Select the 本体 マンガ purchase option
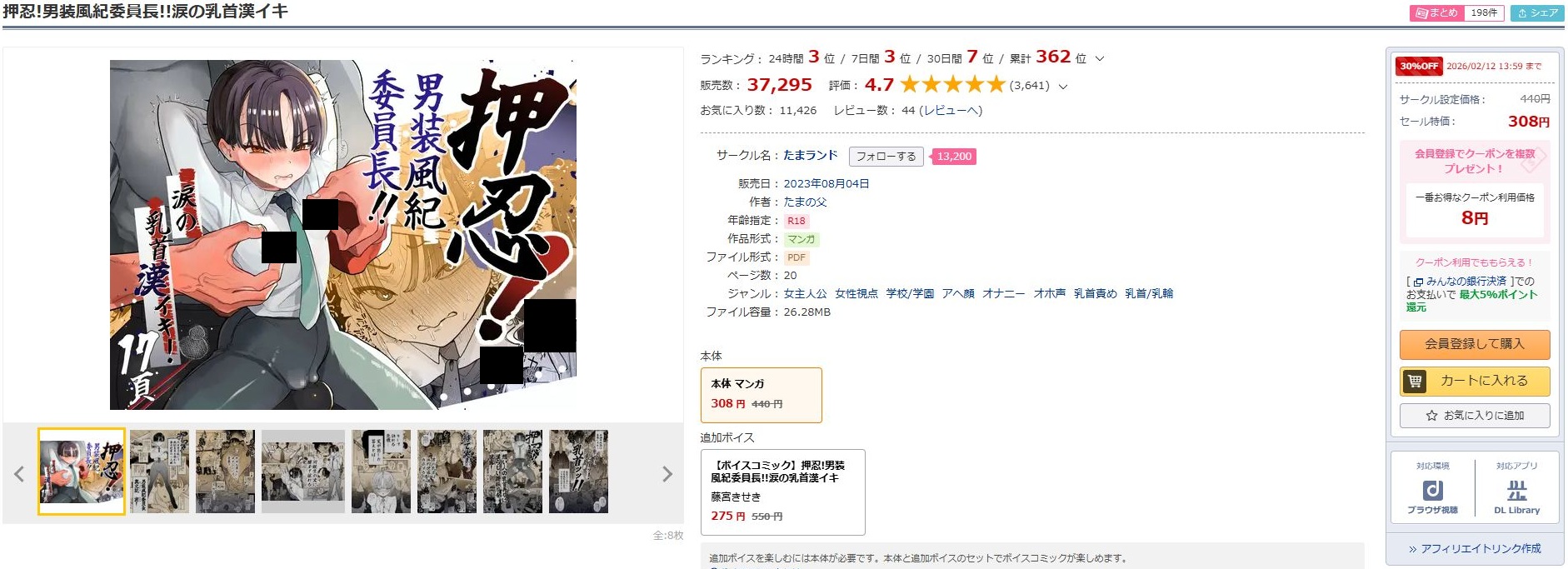The image size is (1568, 569). (761, 395)
